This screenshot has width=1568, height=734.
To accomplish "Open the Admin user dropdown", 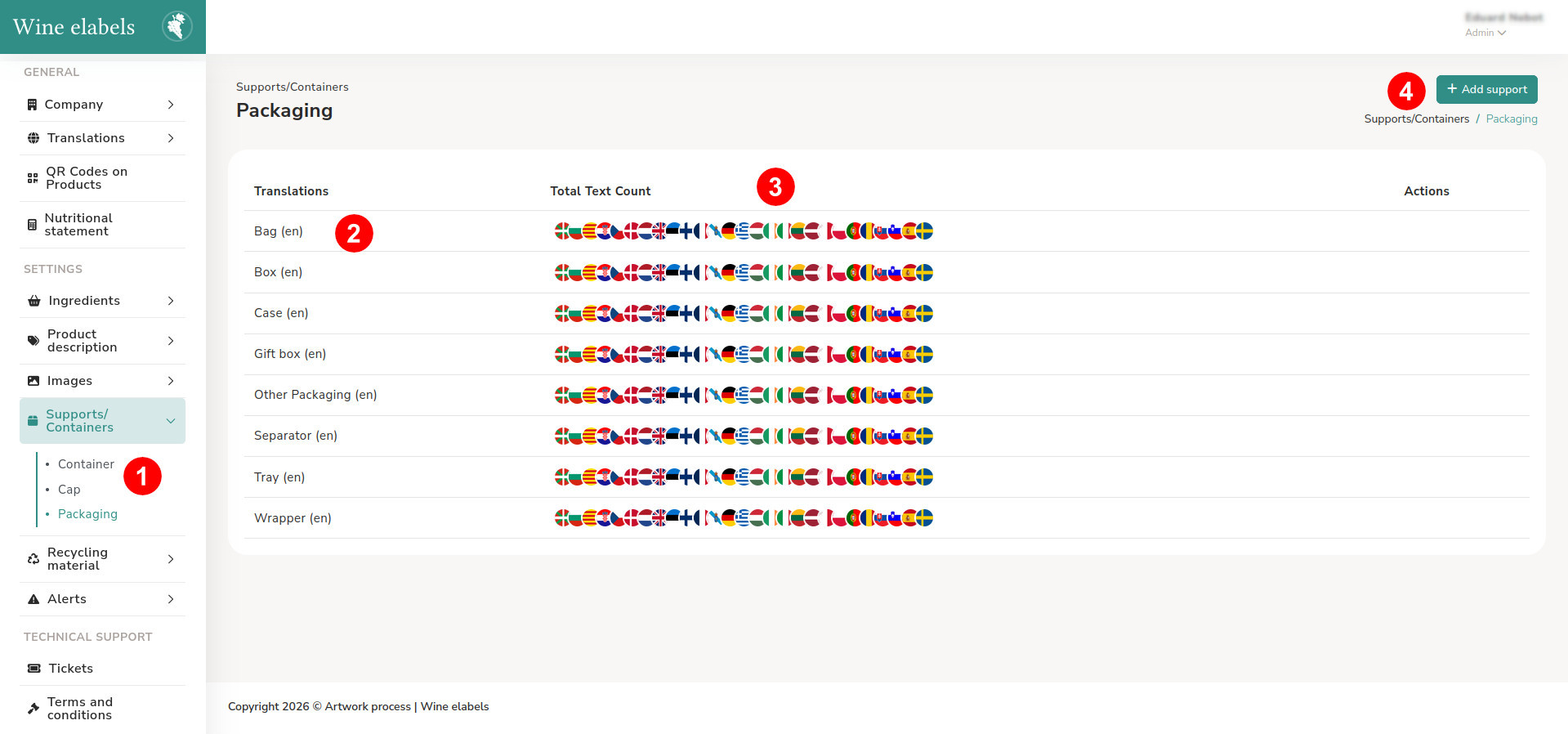I will tap(1485, 33).
